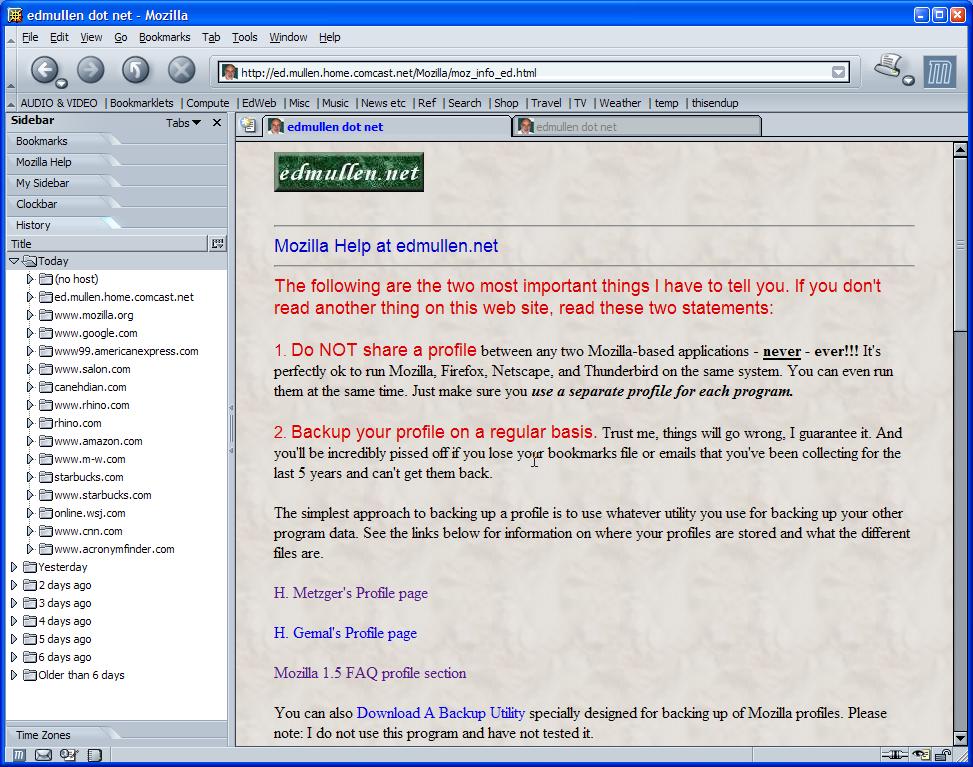The height and width of the screenshot is (767, 973).
Task: Expand the Yesterday history folder
Action: [14, 567]
